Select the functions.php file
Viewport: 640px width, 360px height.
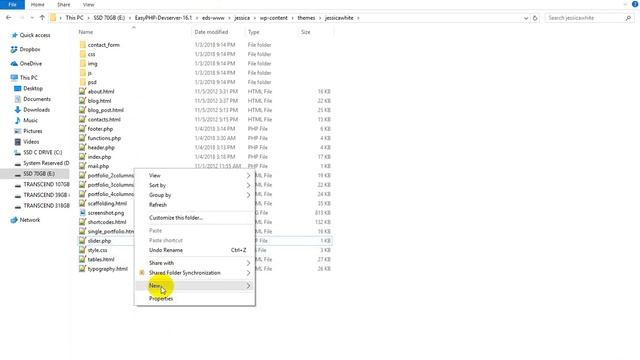tap(104, 138)
